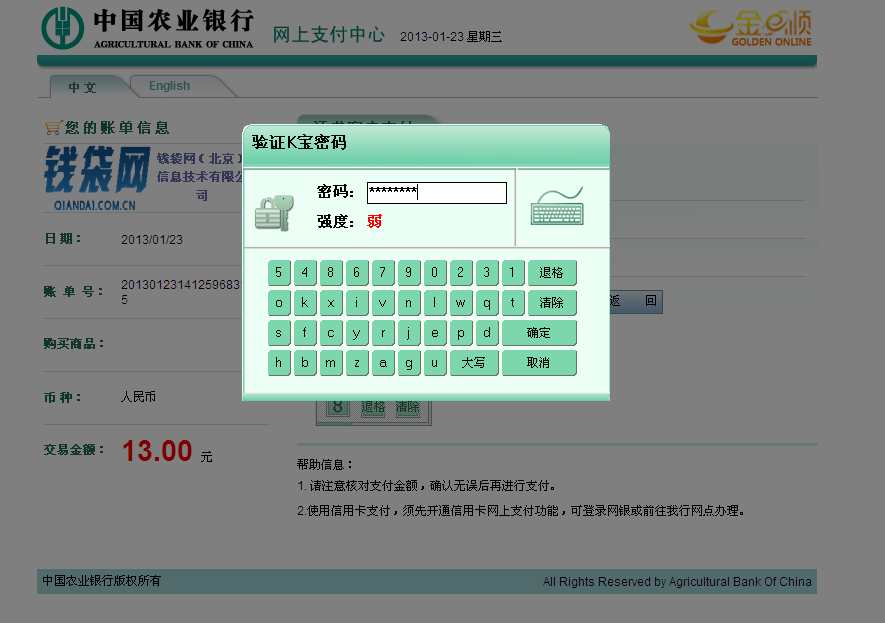Switch to the English tab

(169, 86)
